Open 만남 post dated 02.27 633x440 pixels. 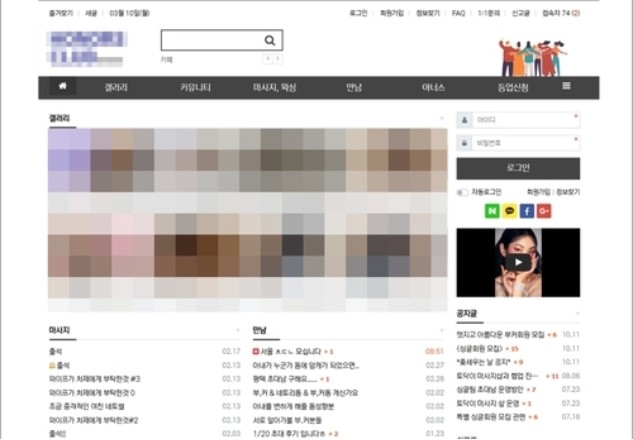[x=306, y=365]
